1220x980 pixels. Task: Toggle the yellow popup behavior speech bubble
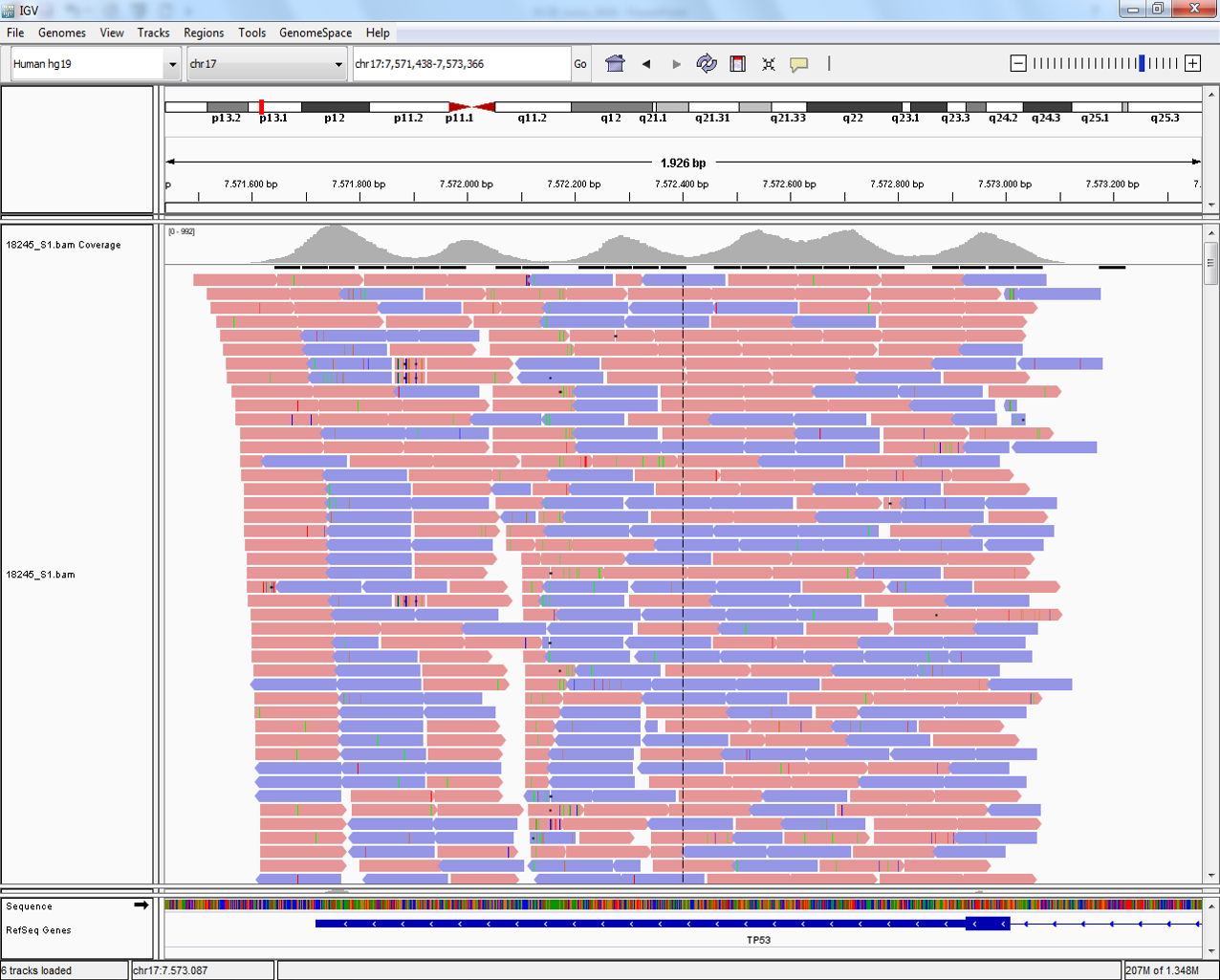tap(798, 64)
